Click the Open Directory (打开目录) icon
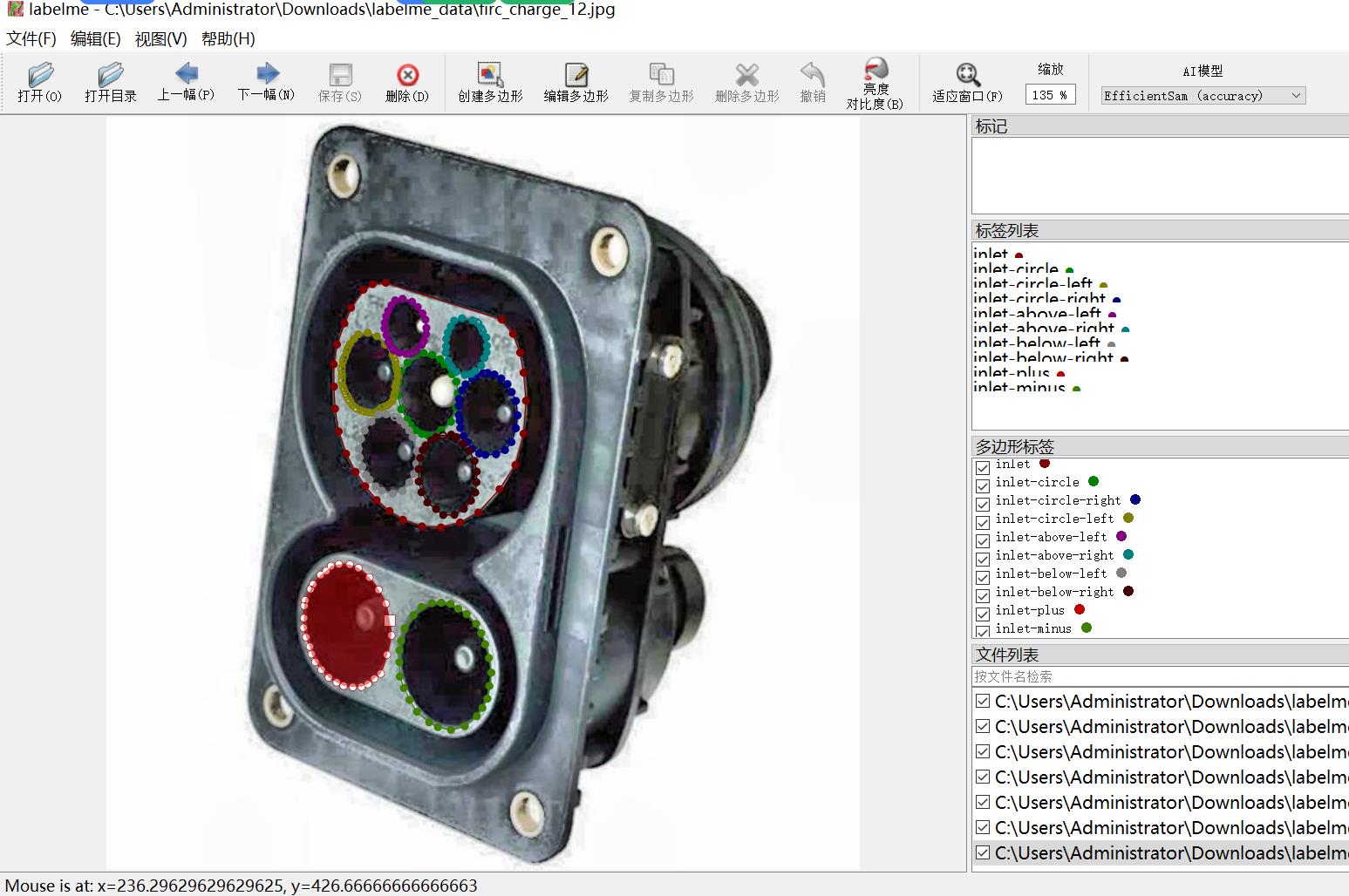This screenshot has height=896, width=1349. (110, 83)
